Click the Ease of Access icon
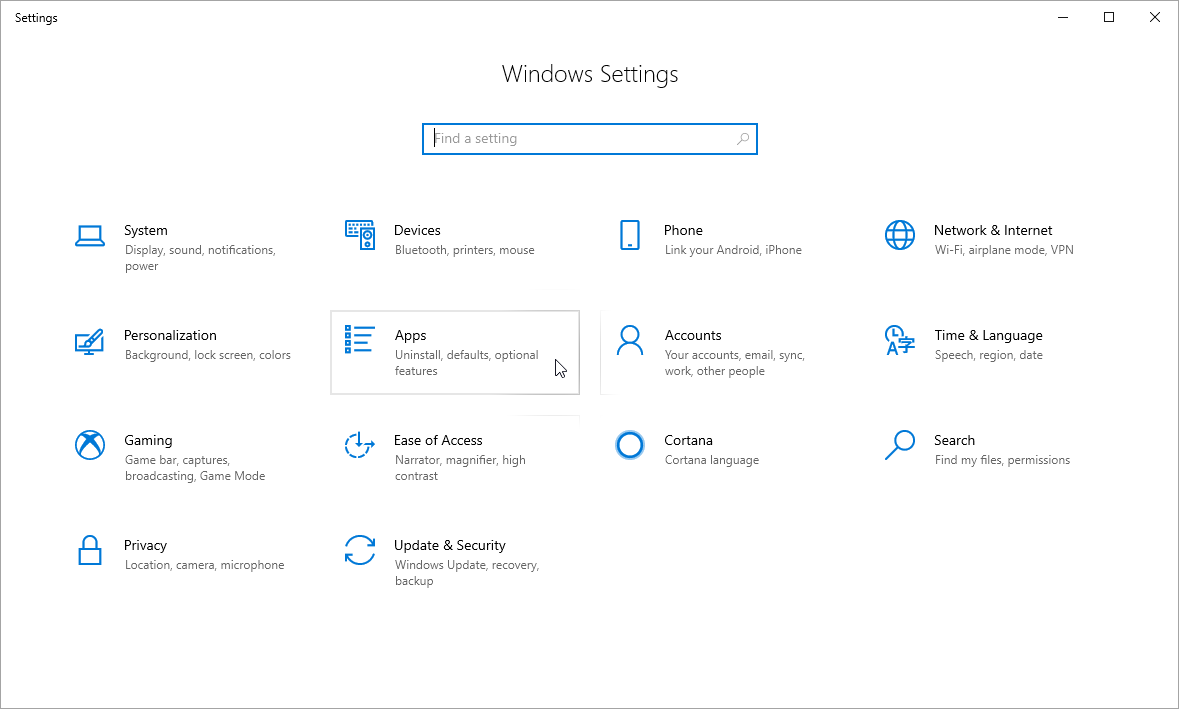Screen dimensions: 1179x709 click(x=360, y=445)
